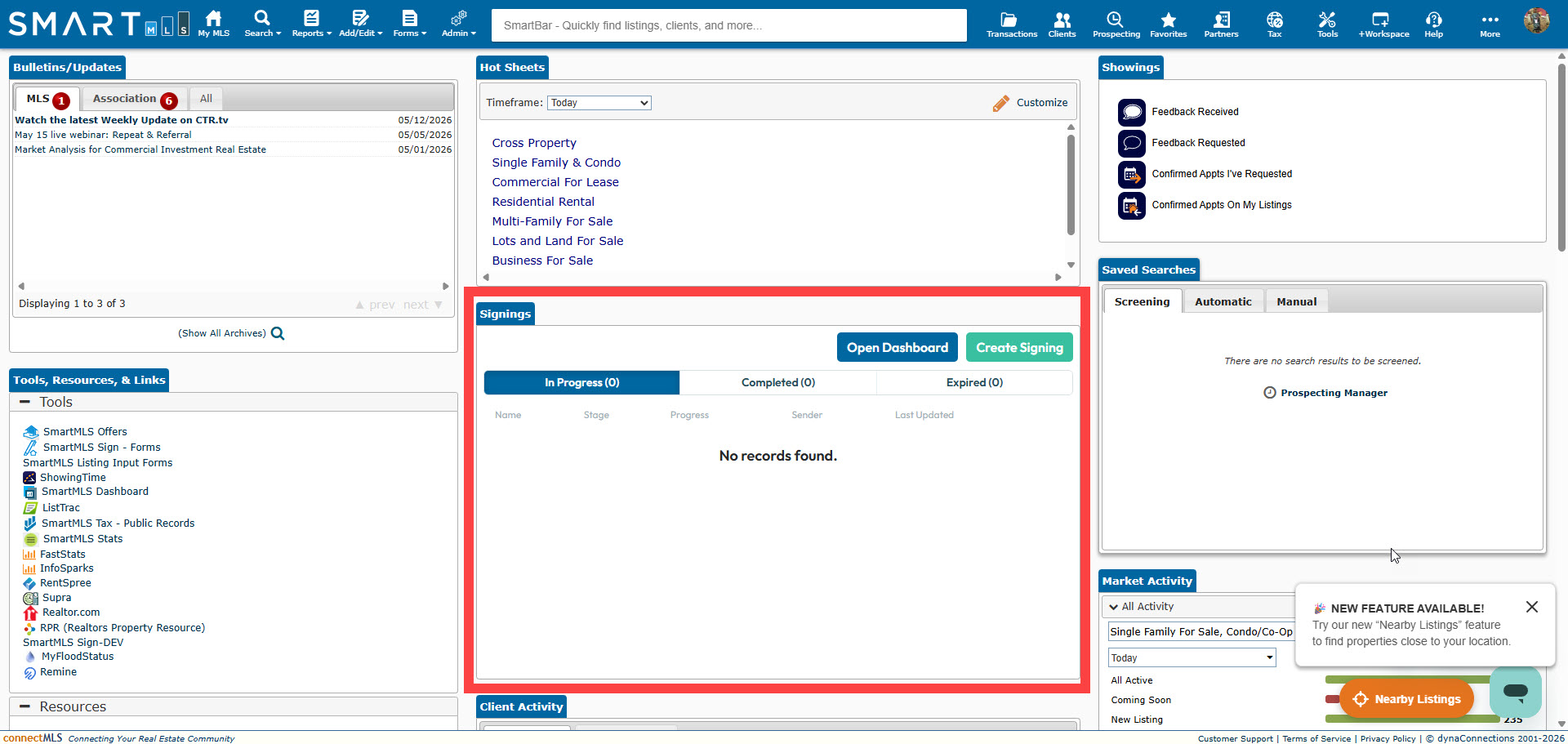Click the Confirmed Appts On My Listings icon
The image size is (1568, 744).
[x=1131, y=205]
